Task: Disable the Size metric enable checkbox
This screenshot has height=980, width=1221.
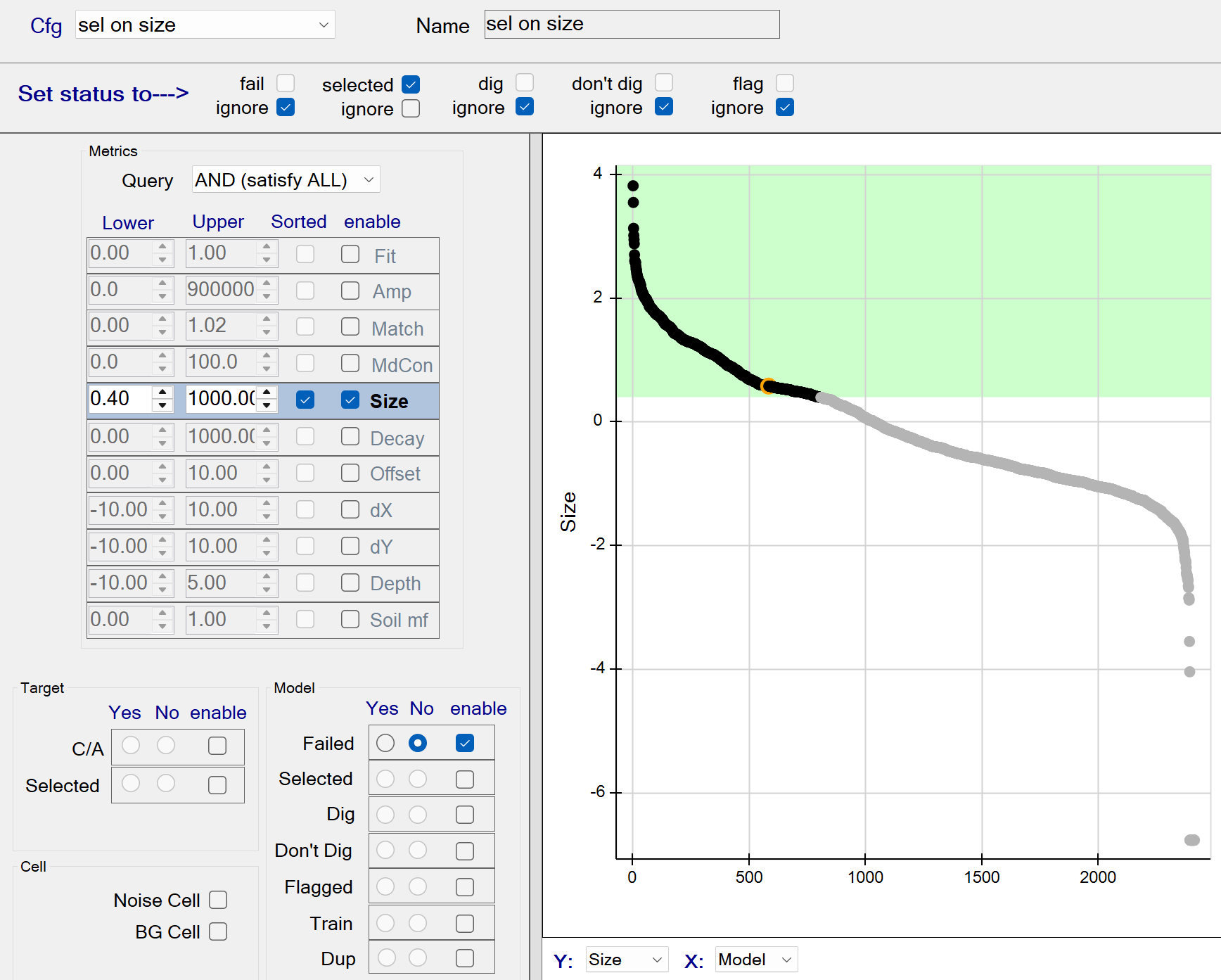Action: point(350,400)
